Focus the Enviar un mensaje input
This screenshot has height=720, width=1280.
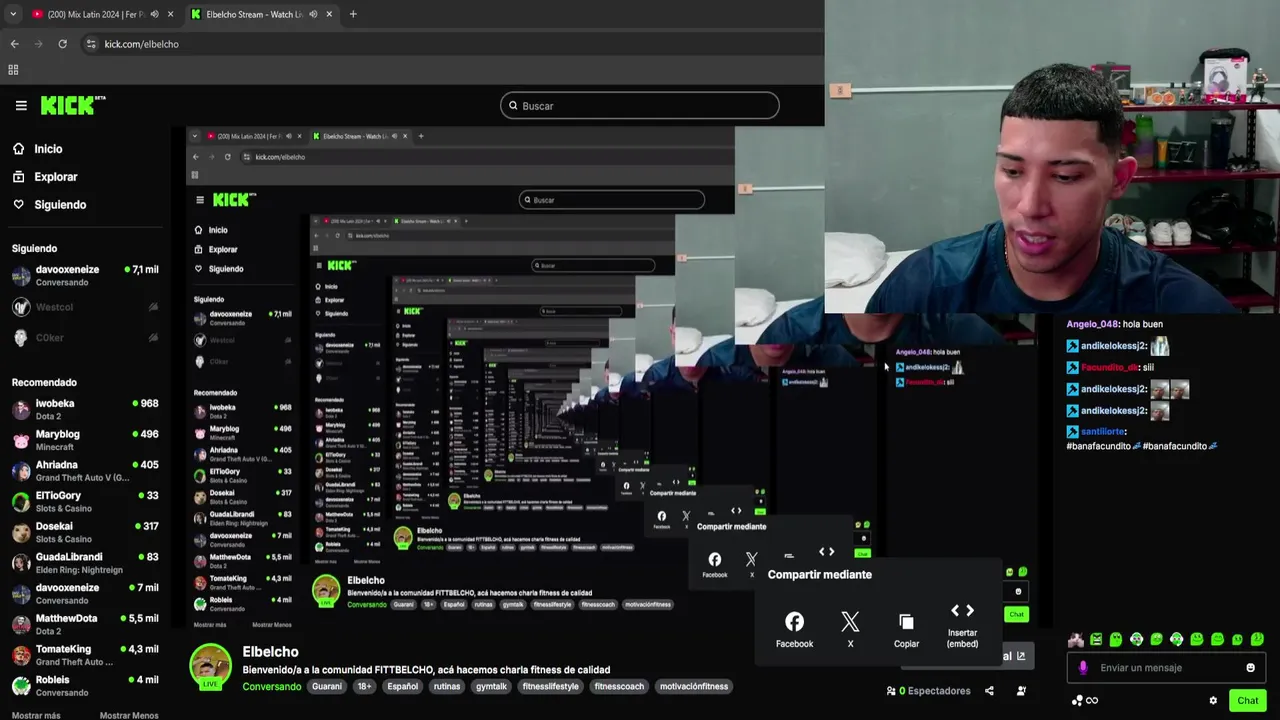tap(1165, 668)
